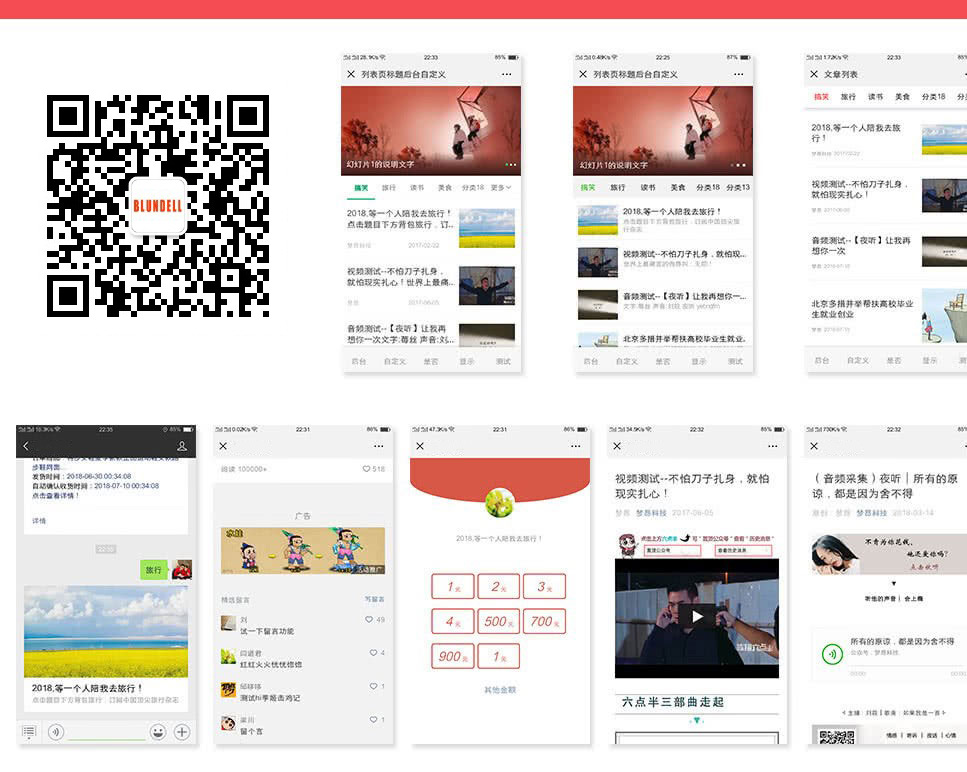Open three-dot menu on red envelope page

coord(575,446)
